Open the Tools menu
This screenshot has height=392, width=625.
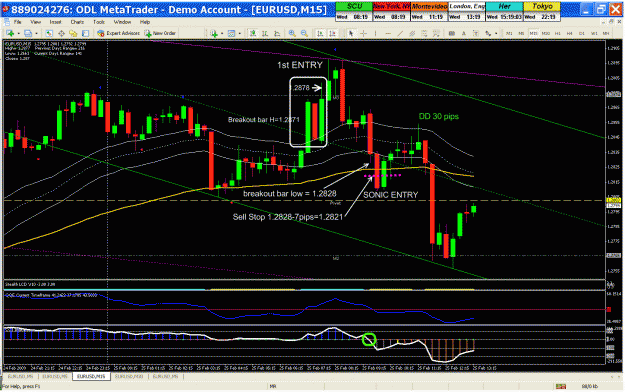click(98, 22)
